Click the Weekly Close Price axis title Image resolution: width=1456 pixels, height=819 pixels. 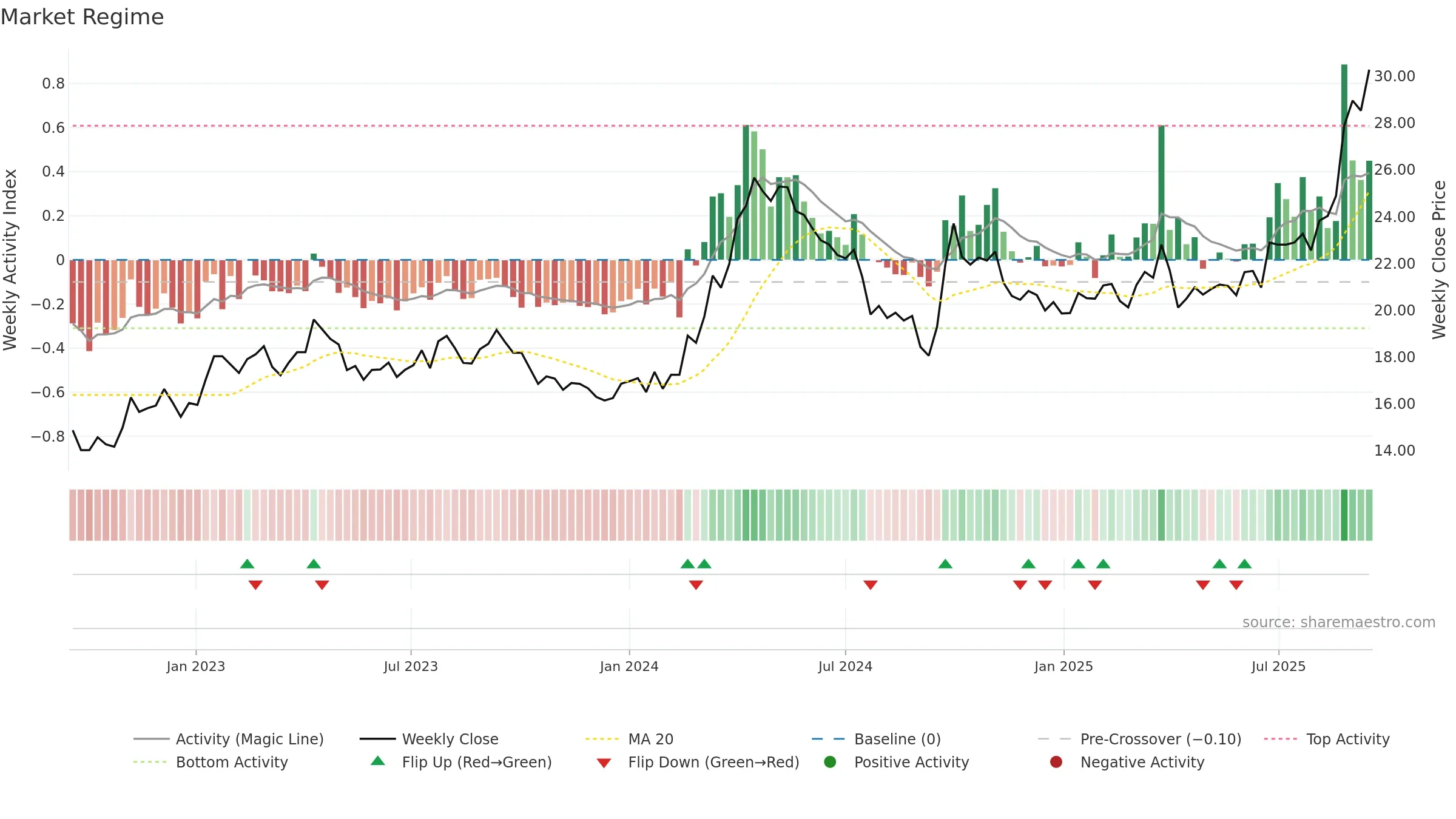[1439, 260]
